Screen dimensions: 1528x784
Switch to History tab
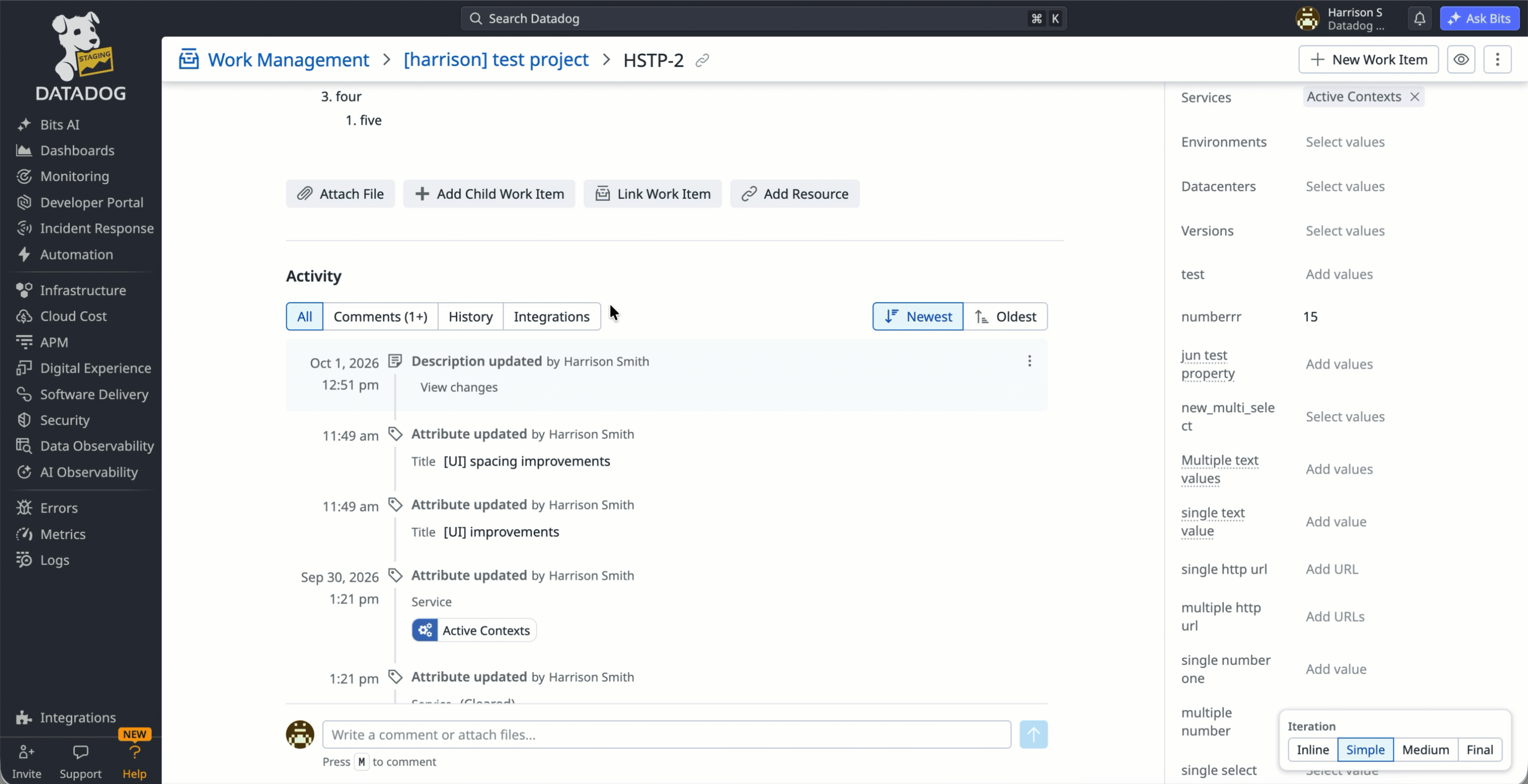tap(470, 317)
